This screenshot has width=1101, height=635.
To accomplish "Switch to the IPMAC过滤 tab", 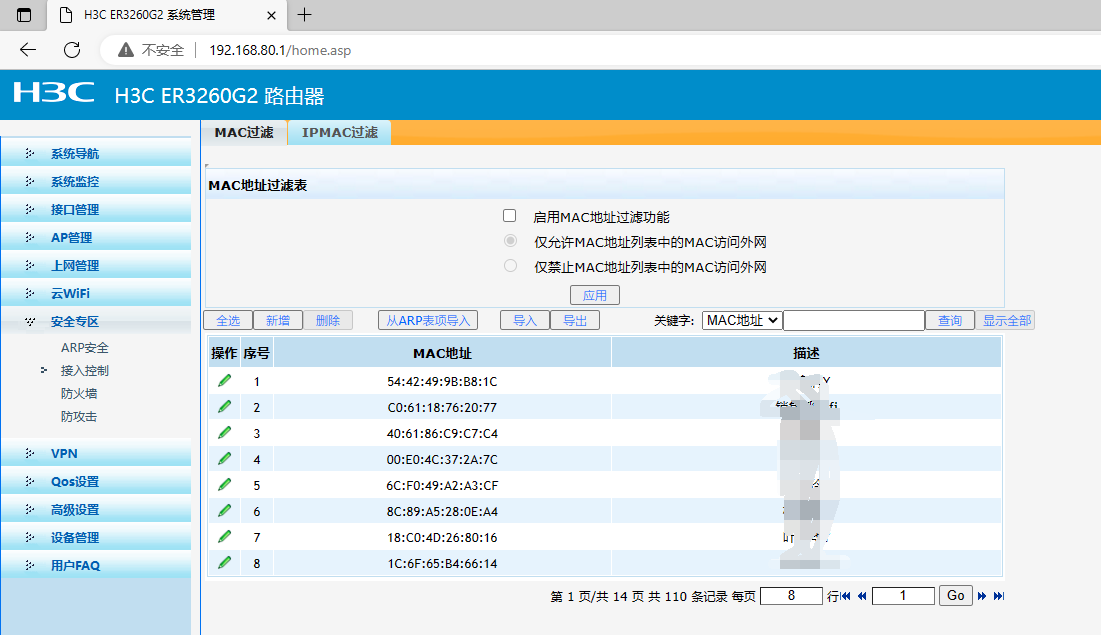I will 340,133.
